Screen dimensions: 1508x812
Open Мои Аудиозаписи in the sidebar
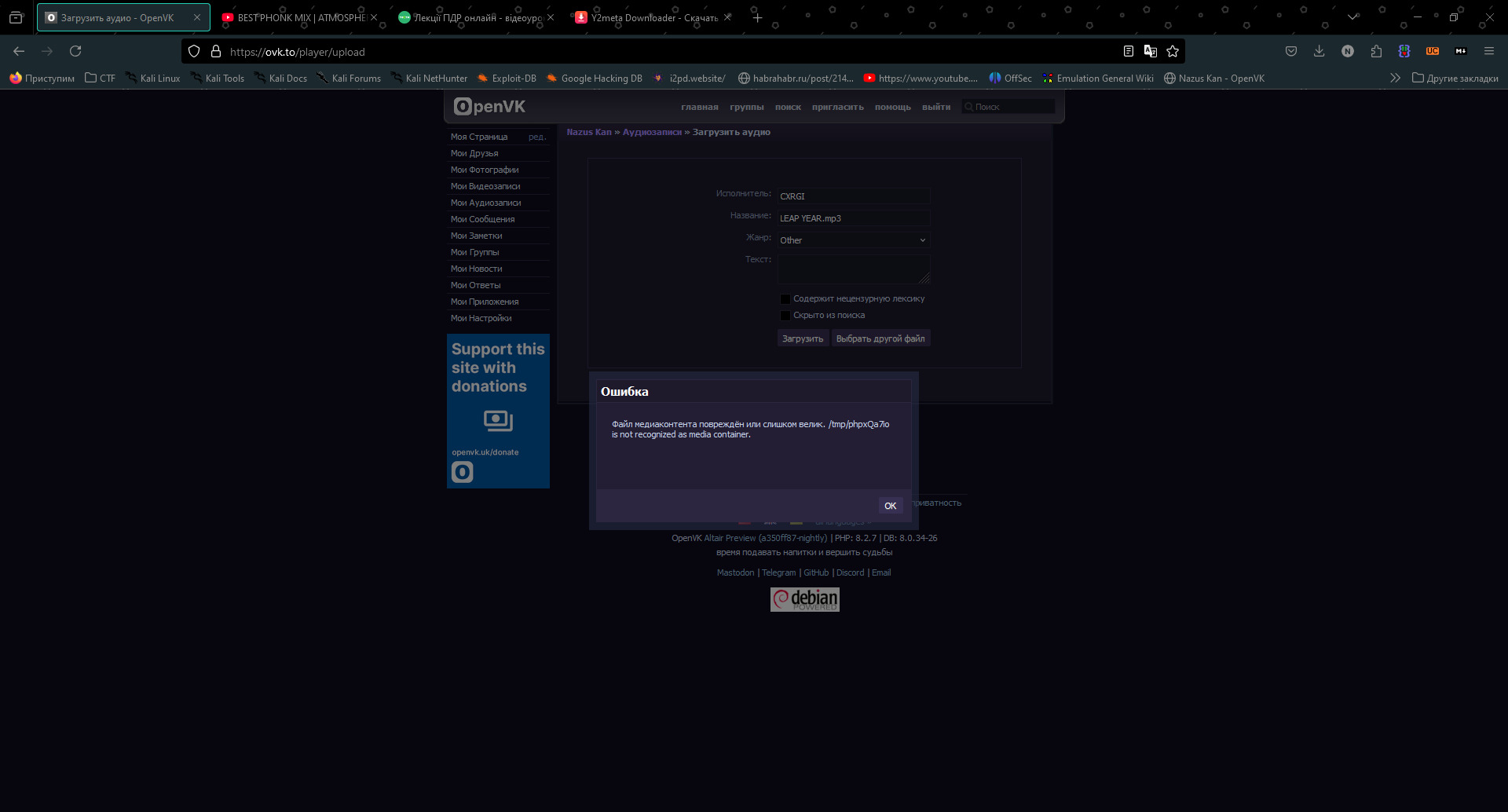tap(485, 203)
